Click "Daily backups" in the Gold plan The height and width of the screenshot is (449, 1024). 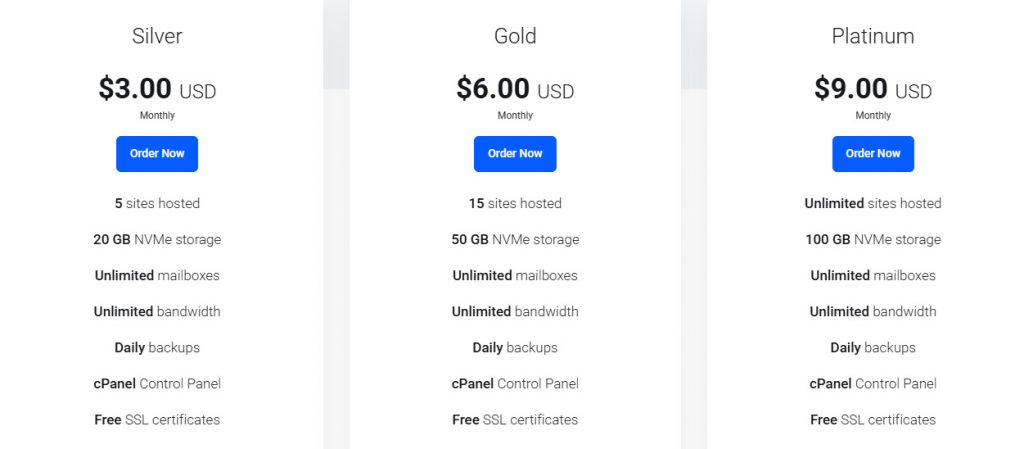click(x=515, y=347)
